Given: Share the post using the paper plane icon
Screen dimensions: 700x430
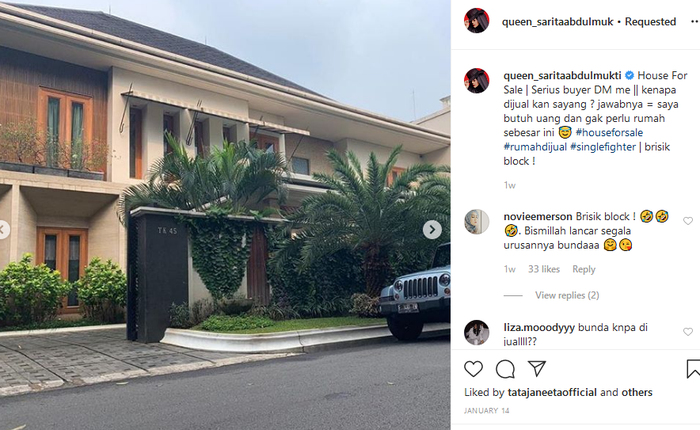Looking at the screenshot, I should 537,368.
